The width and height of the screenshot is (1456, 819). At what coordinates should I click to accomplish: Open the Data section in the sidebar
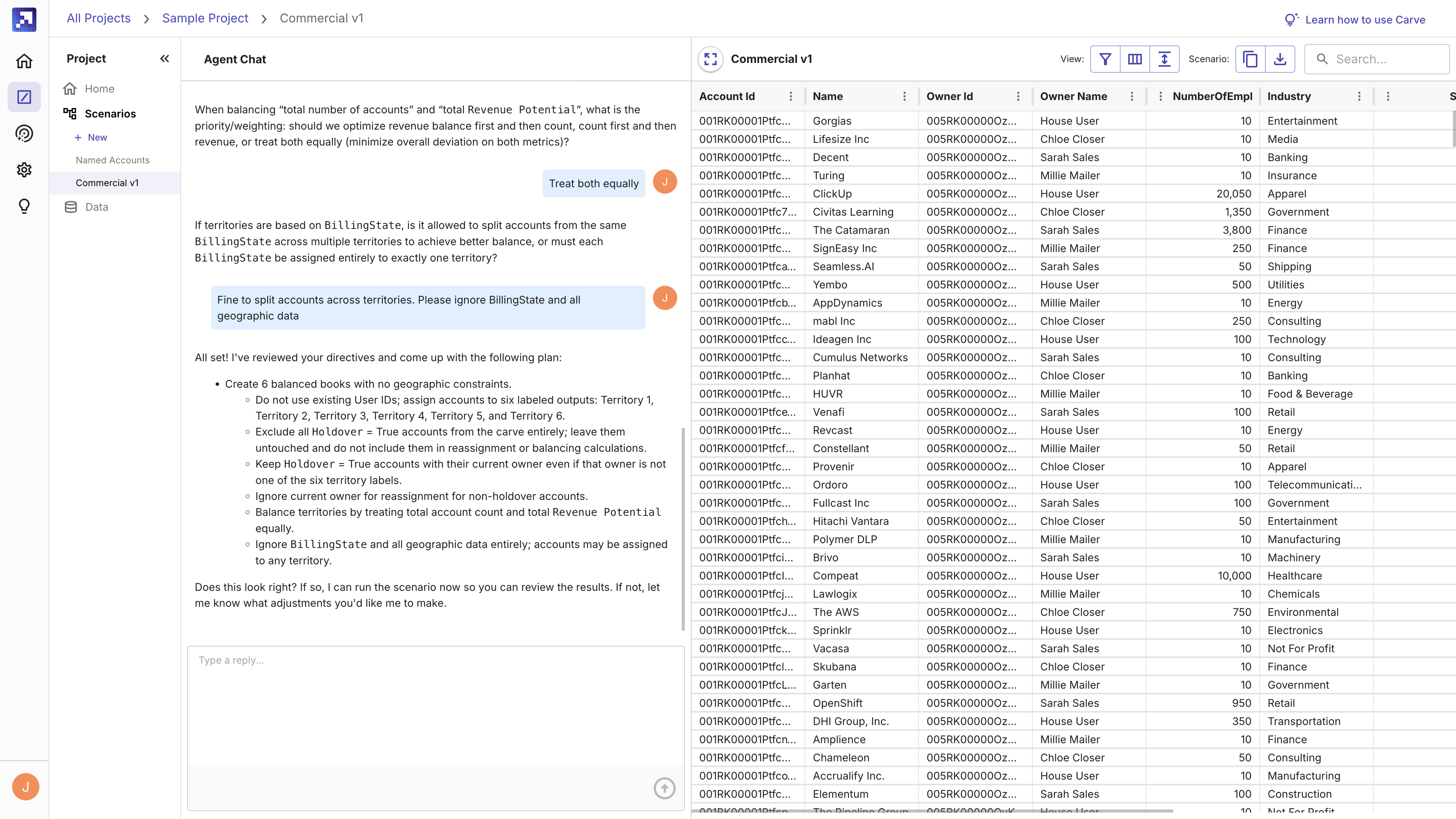click(x=96, y=206)
